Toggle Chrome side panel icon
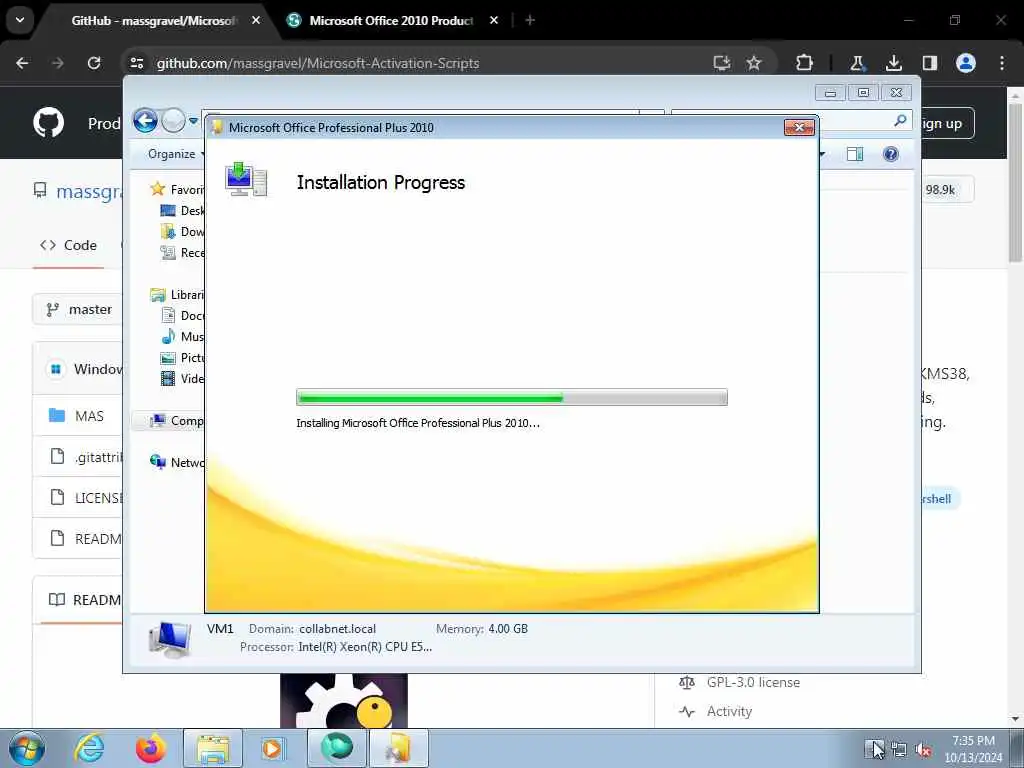 point(929,63)
